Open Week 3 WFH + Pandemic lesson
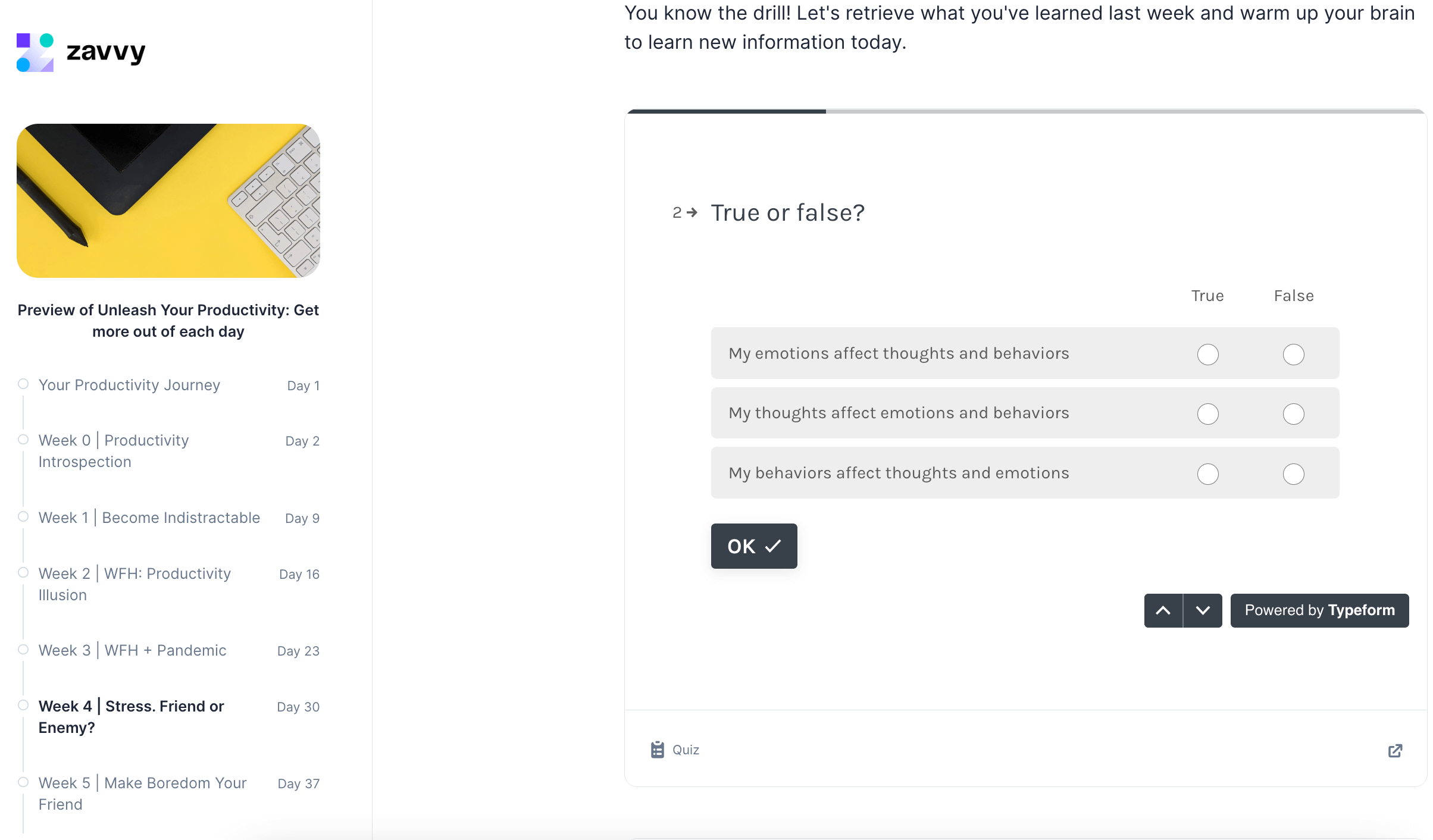The height and width of the screenshot is (840, 1433). click(x=132, y=650)
